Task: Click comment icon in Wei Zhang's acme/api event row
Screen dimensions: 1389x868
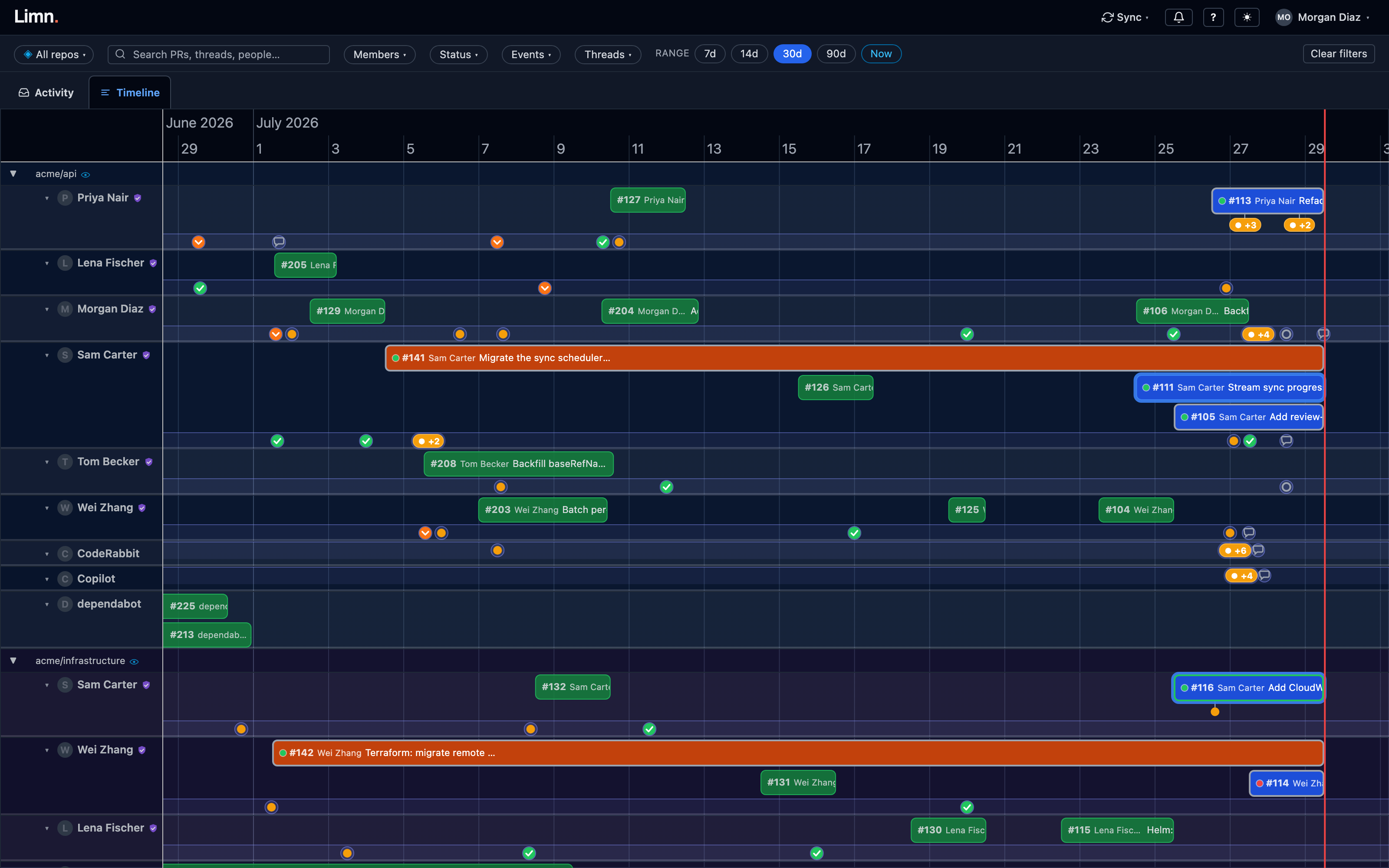Action: pyautogui.click(x=1248, y=533)
